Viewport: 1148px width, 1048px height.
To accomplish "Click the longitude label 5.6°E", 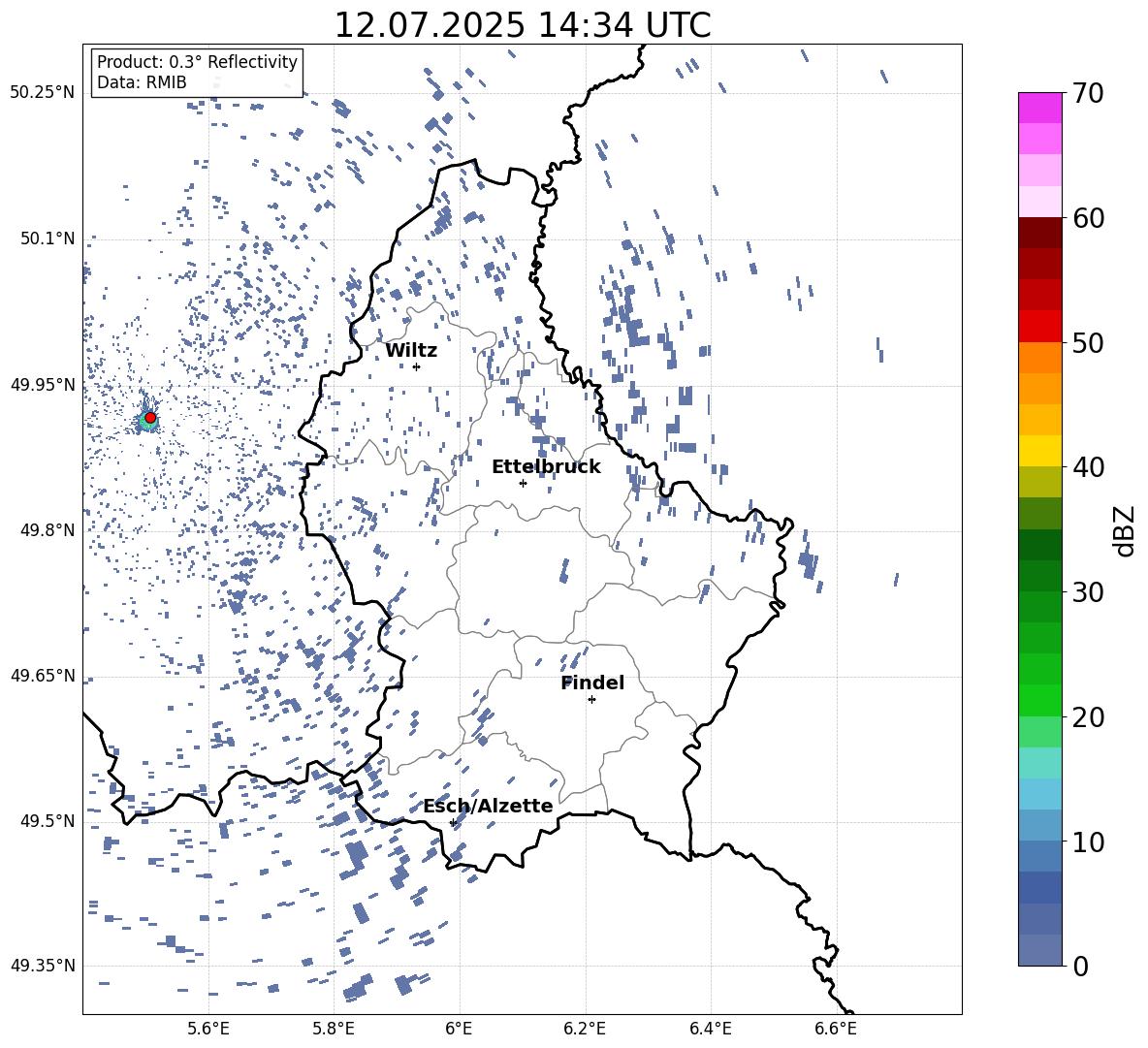I will (x=208, y=1029).
